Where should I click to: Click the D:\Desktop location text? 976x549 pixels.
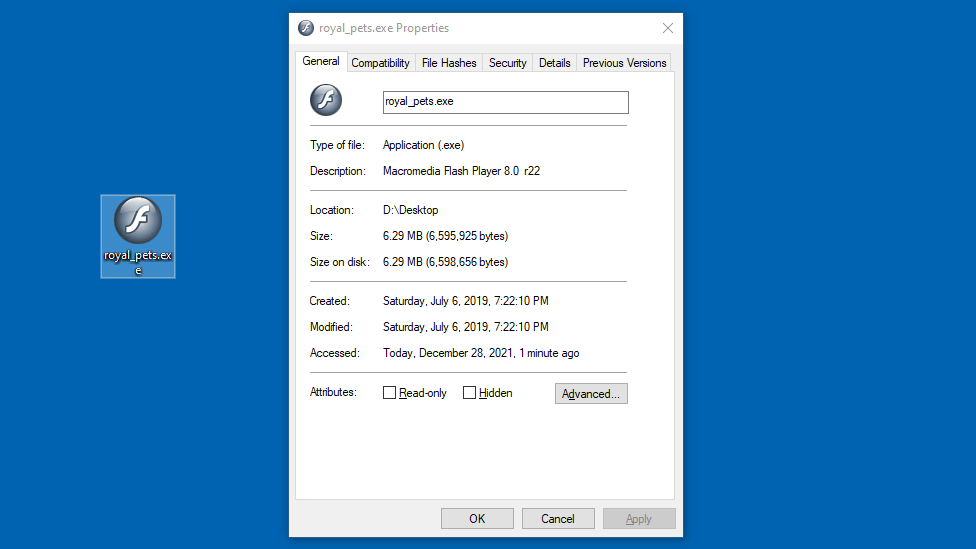tap(411, 210)
